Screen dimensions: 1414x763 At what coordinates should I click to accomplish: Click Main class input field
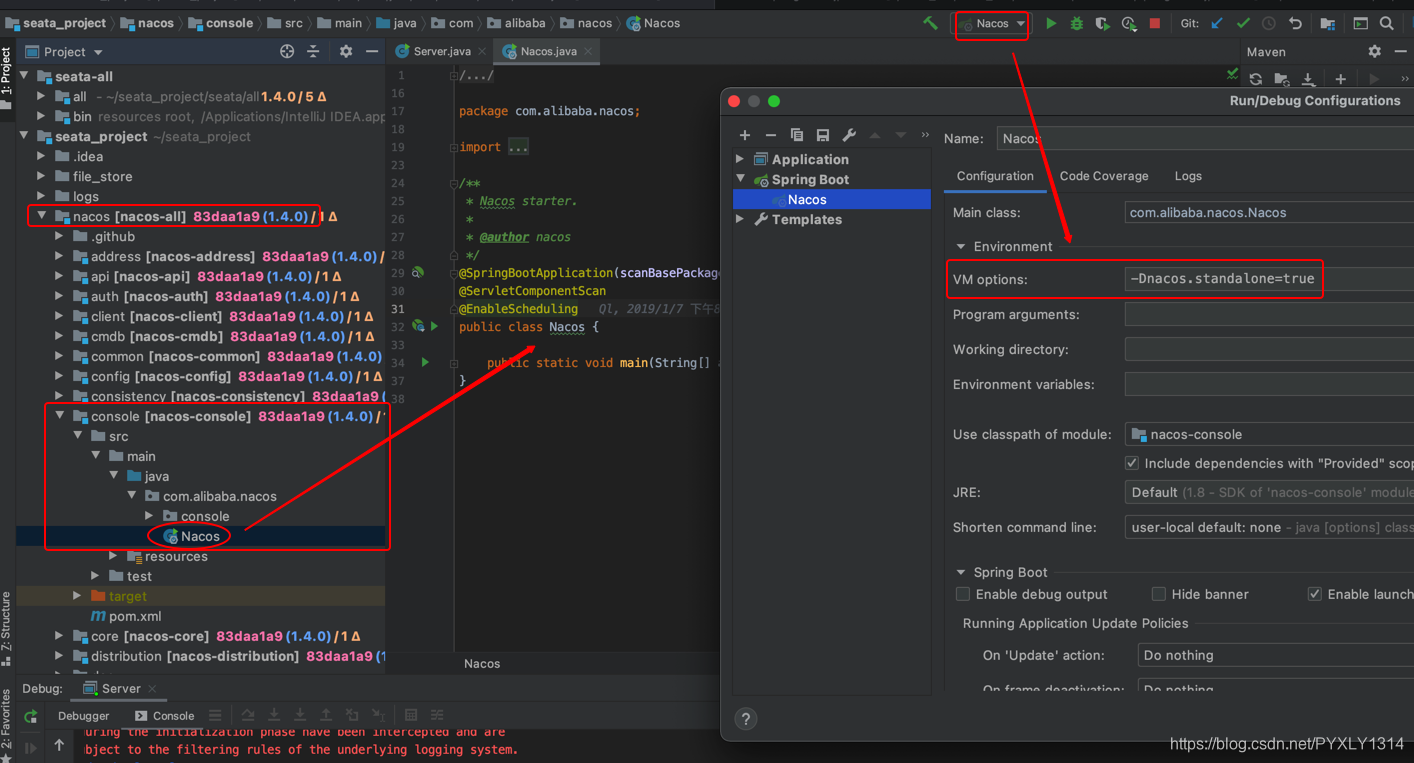[1269, 212]
